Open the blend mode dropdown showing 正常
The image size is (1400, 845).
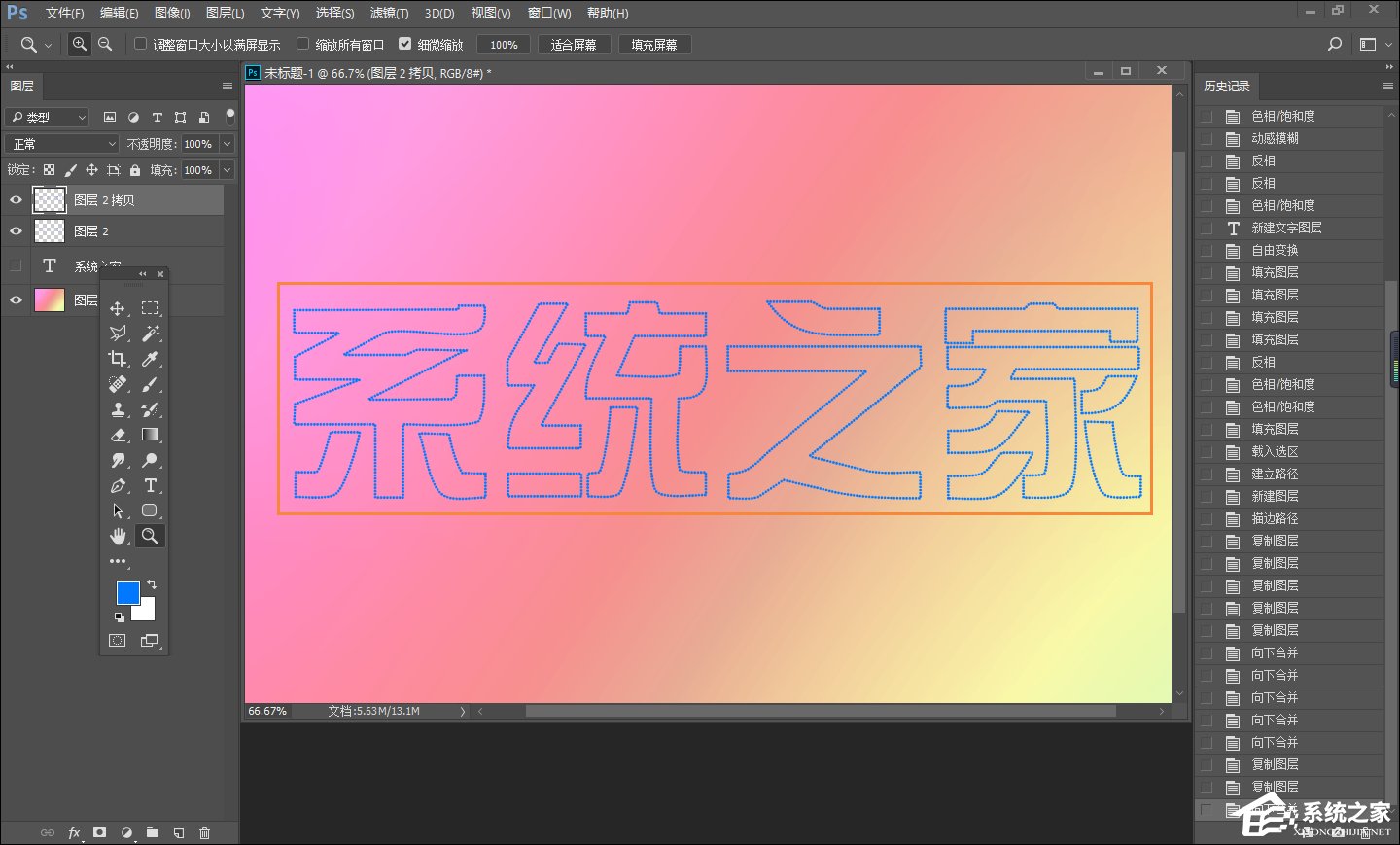60,143
